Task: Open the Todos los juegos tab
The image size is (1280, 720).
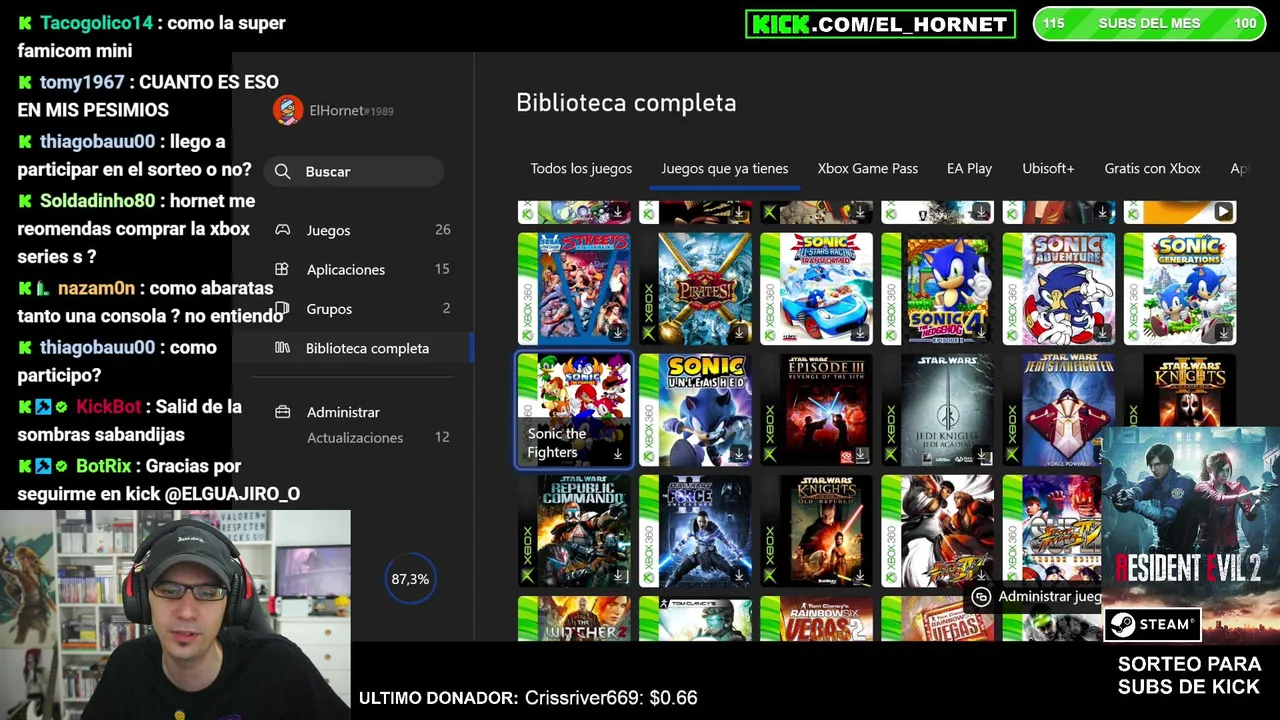Action: click(581, 168)
